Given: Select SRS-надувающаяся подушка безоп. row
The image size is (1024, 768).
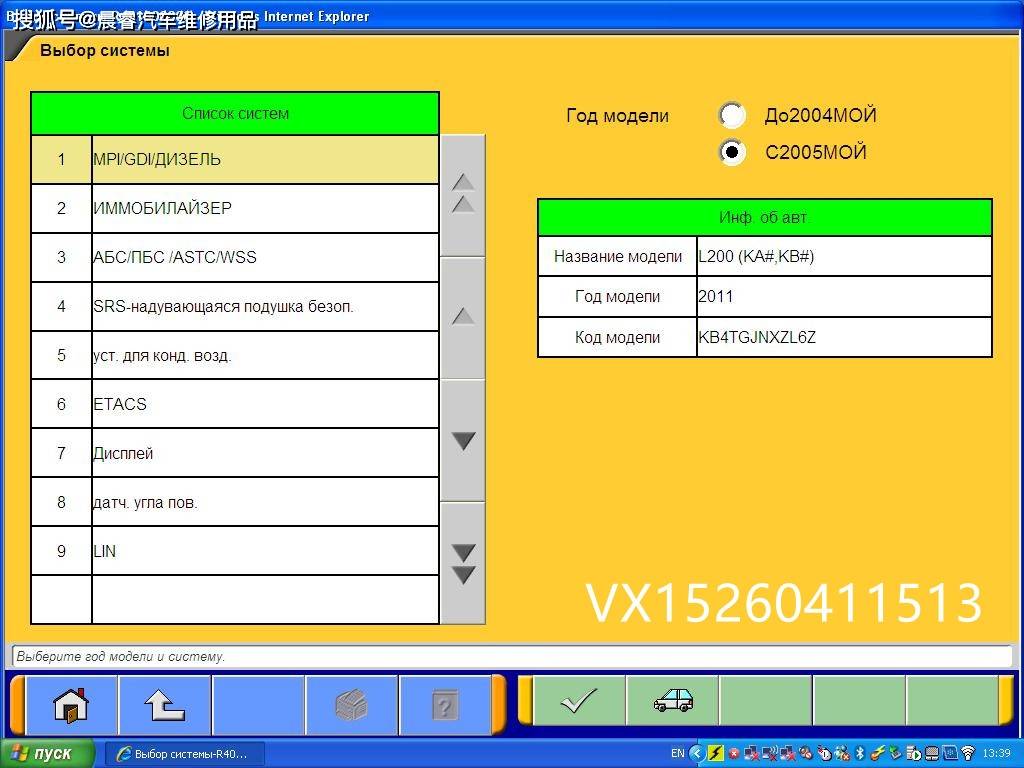Looking at the screenshot, I should [235, 306].
